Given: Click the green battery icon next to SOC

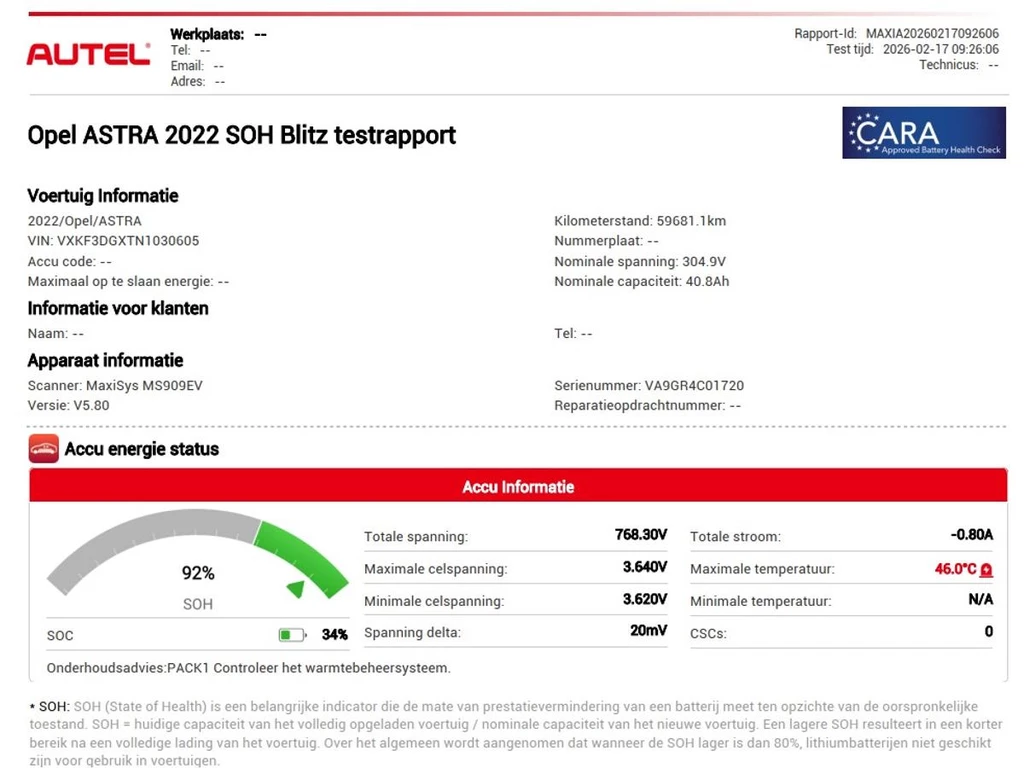Looking at the screenshot, I should click(291, 635).
